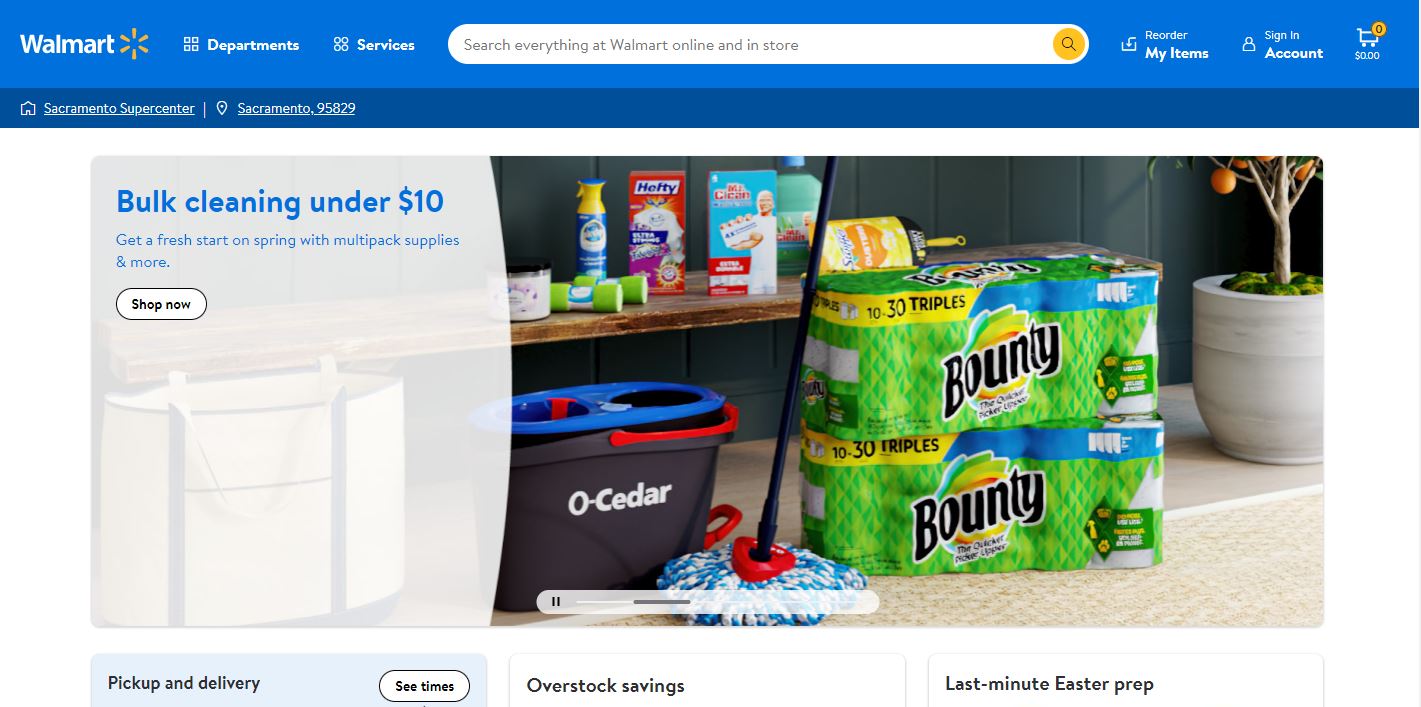Select the last carousel slide indicator
This screenshot has width=1421, height=707.
coord(832,602)
